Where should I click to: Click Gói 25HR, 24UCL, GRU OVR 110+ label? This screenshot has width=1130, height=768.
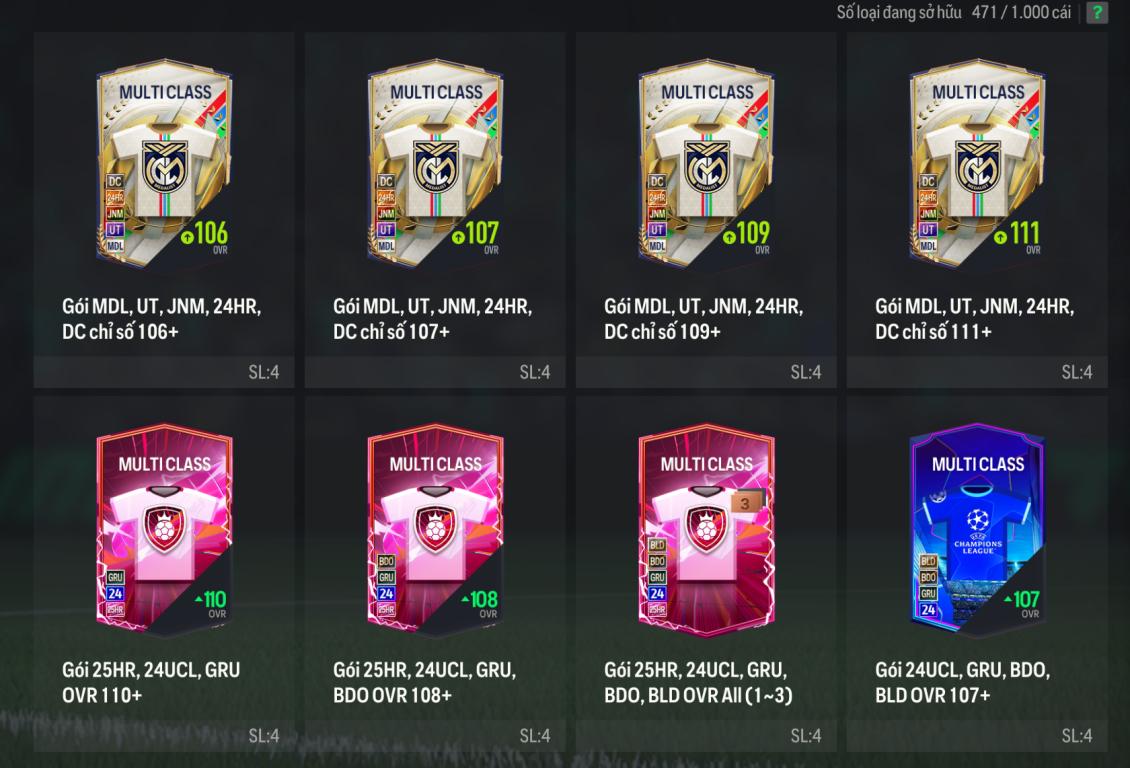click(x=151, y=682)
